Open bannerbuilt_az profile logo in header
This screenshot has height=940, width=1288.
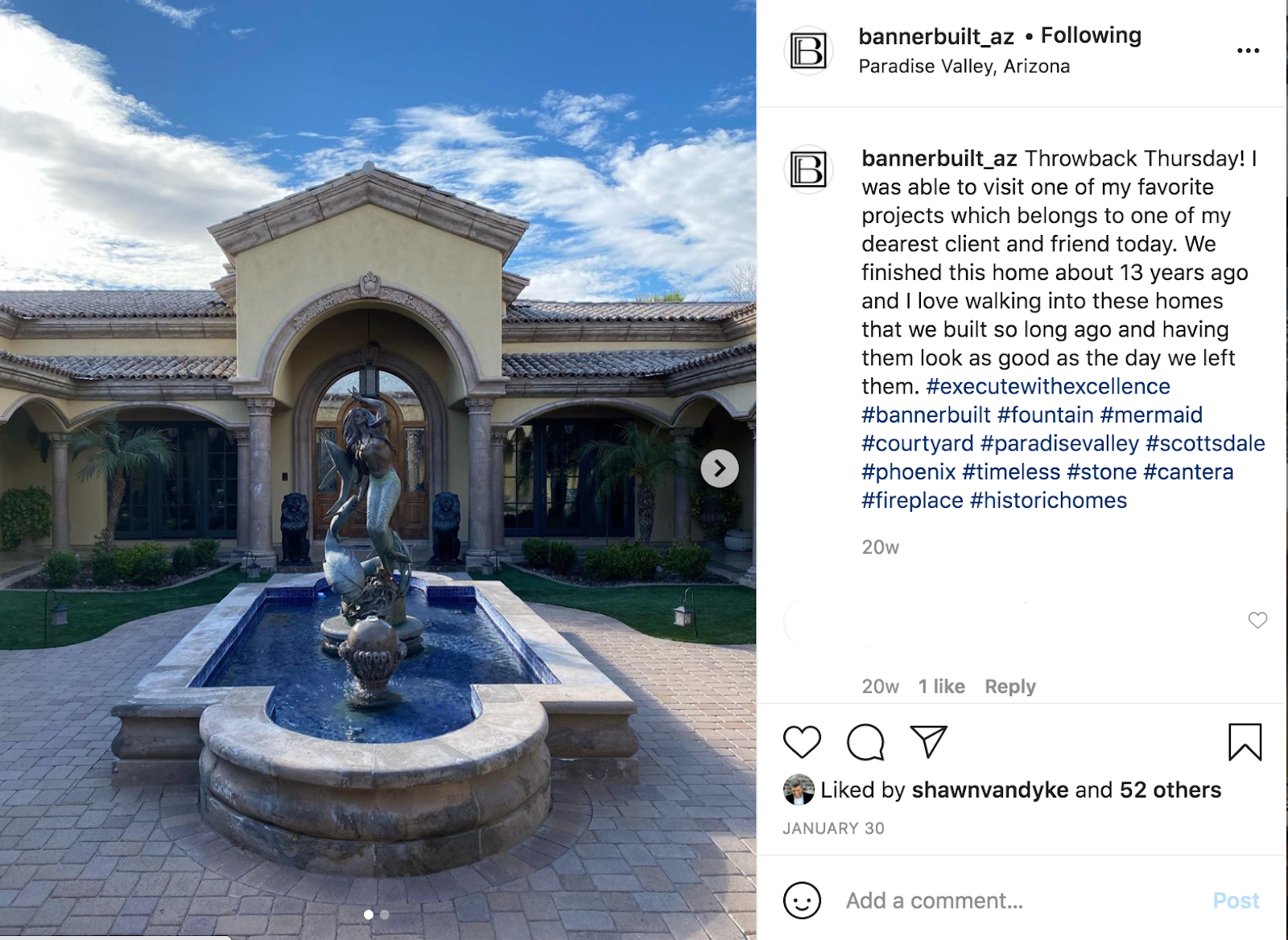(x=807, y=51)
